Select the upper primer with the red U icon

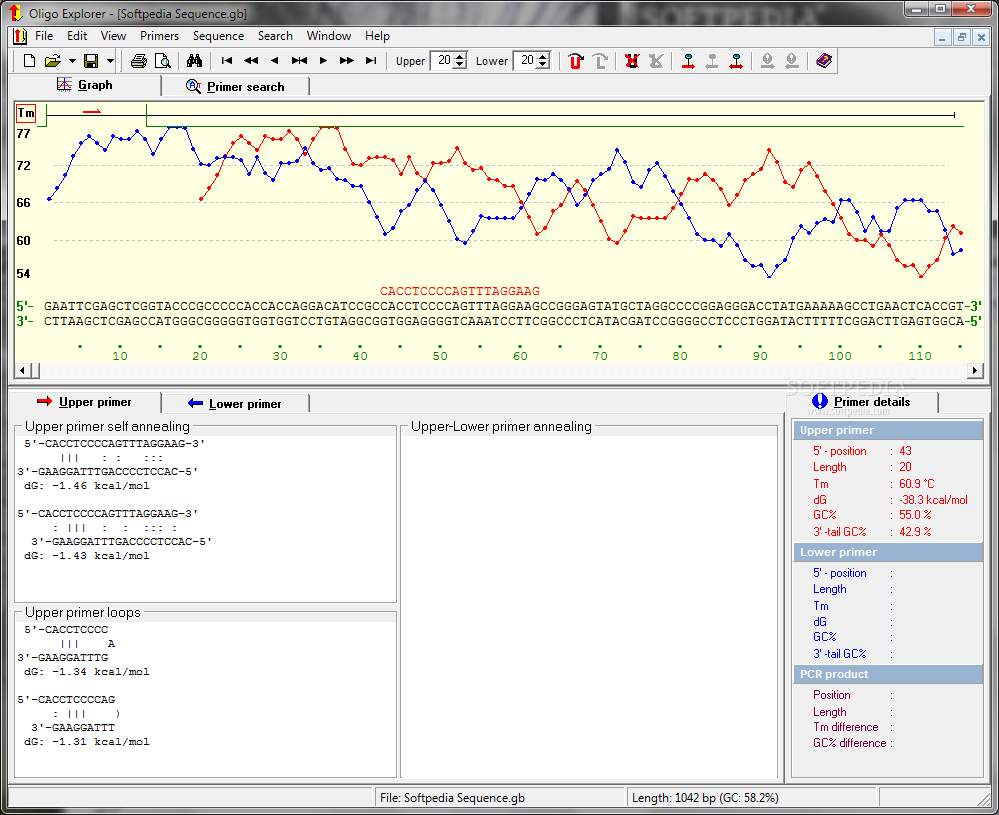click(576, 61)
